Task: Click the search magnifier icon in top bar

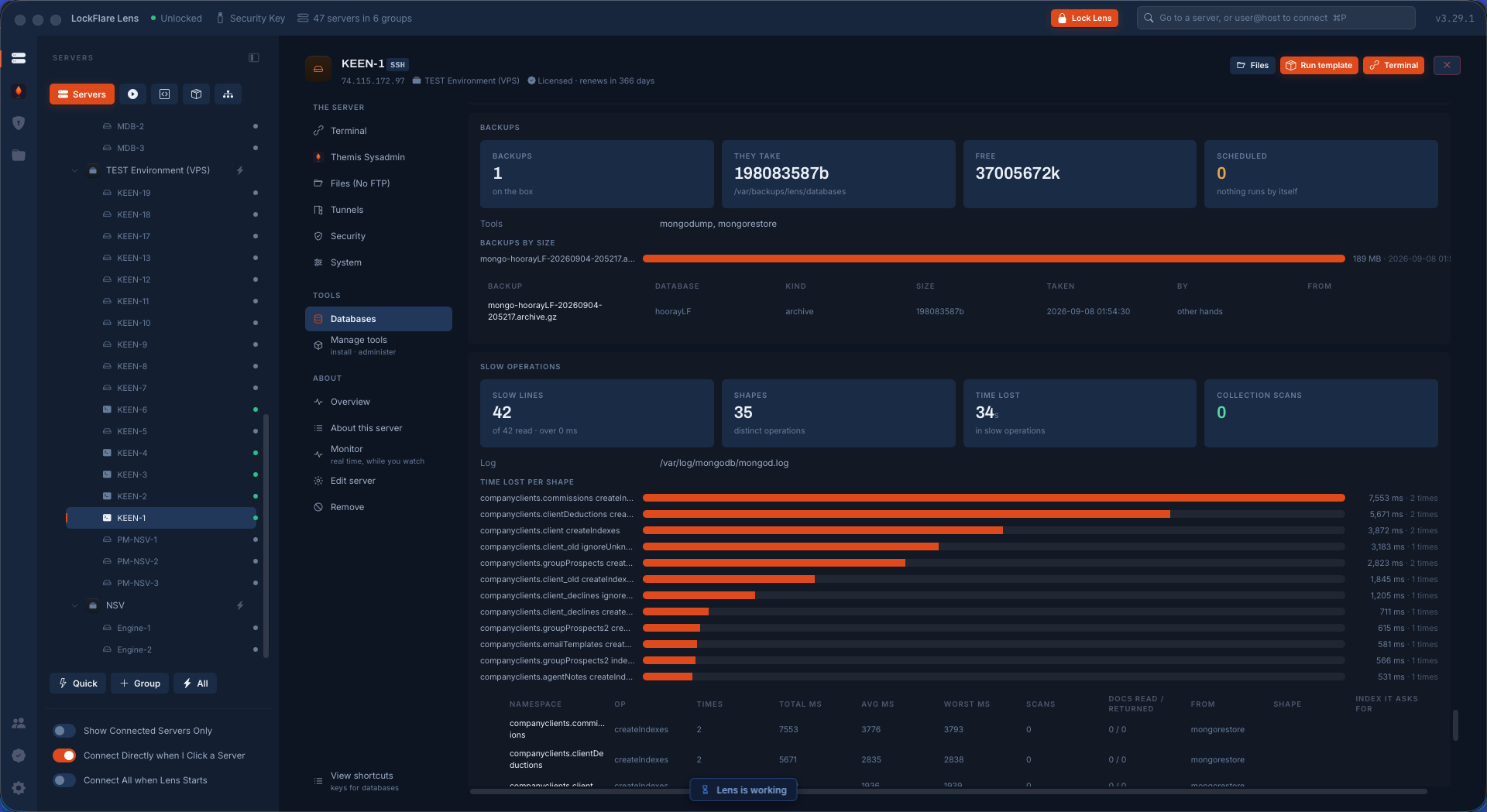Action: [1149, 18]
